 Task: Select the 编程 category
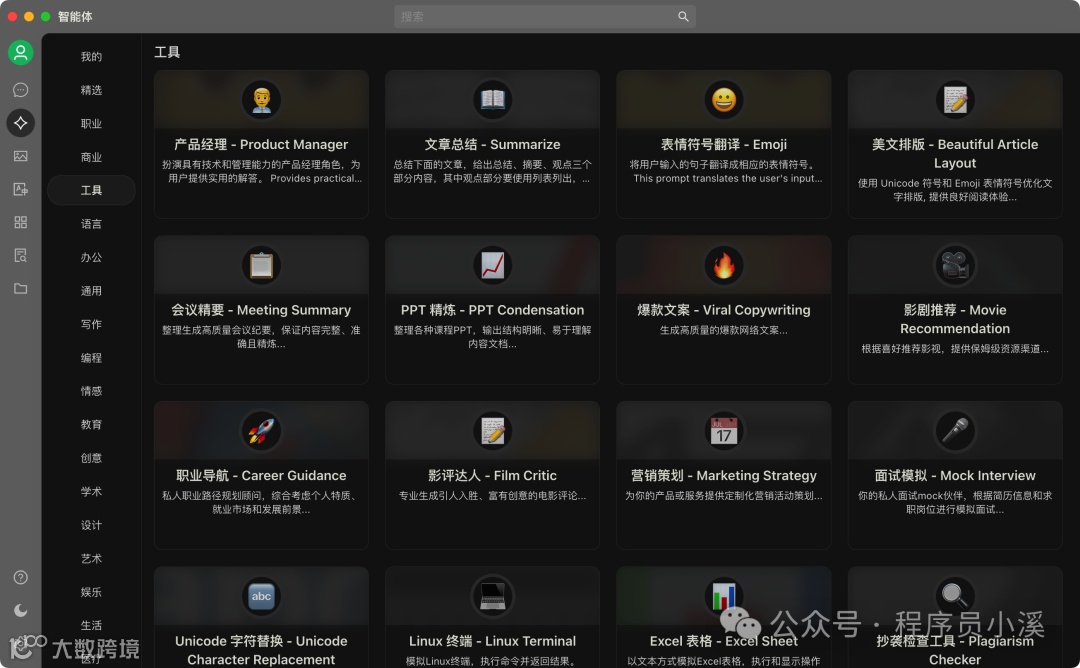pyautogui.click(x=91, y=357)
